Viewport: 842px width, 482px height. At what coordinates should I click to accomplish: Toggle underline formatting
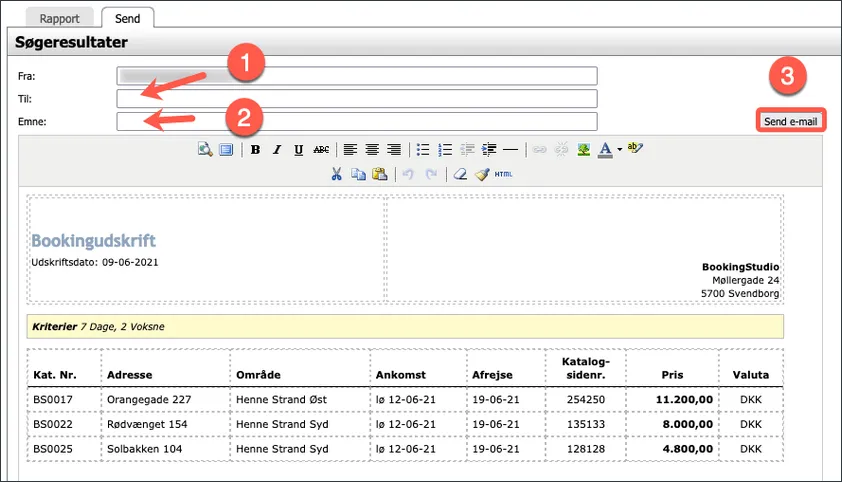point(298,150)
